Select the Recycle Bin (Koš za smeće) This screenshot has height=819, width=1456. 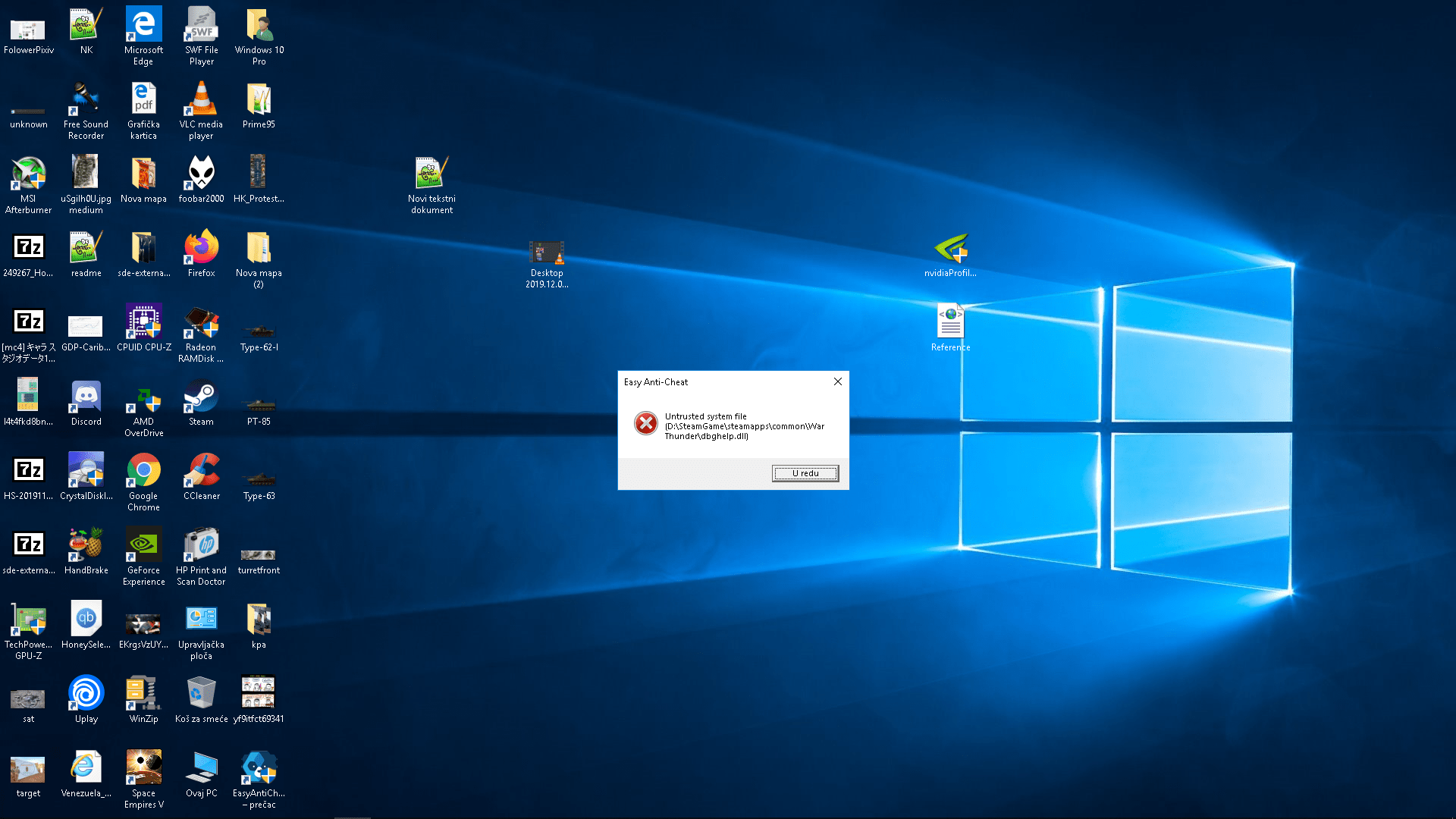(201, 699)
